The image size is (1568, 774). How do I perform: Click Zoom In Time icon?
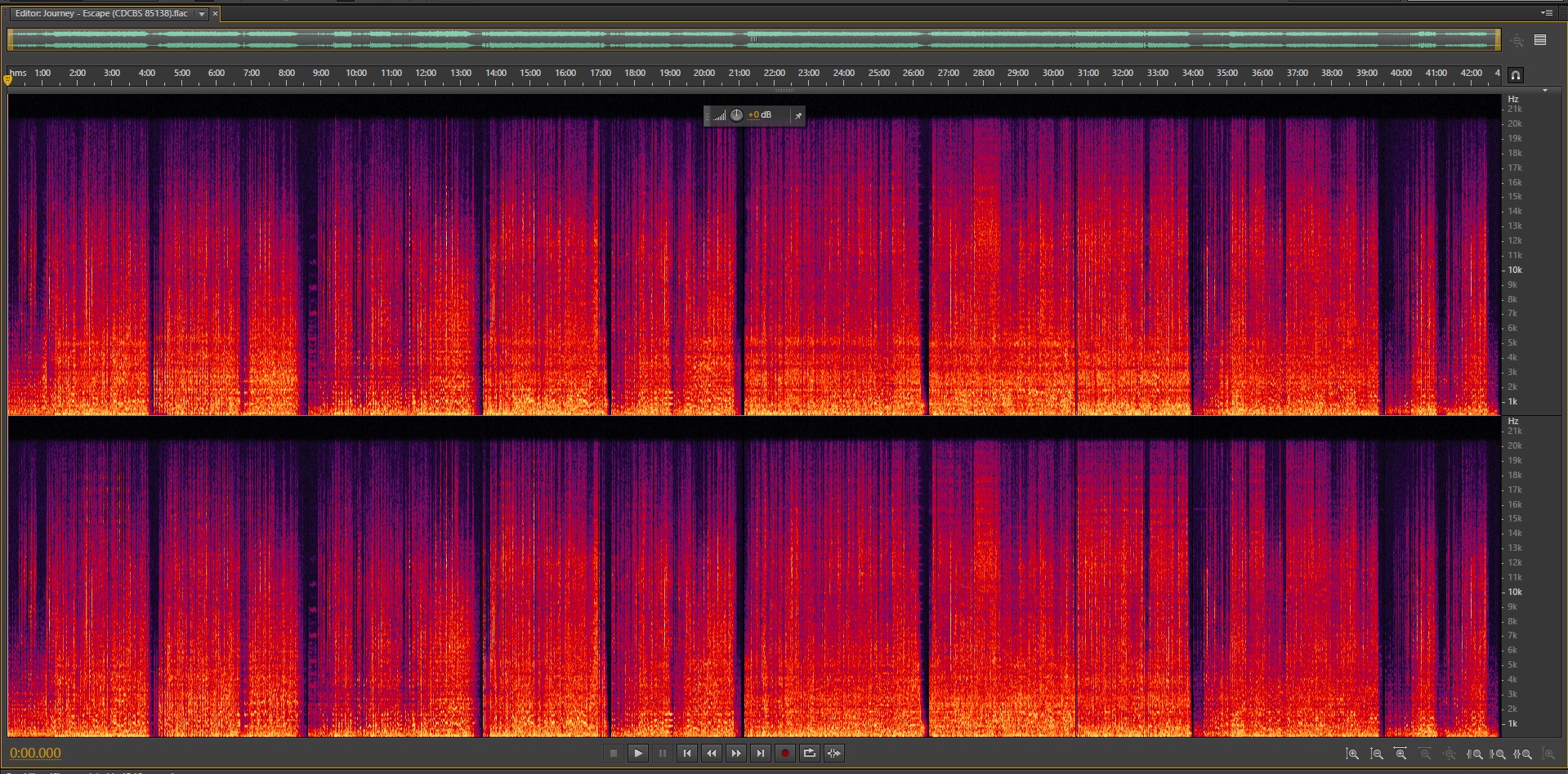[x=1400, y=754]
